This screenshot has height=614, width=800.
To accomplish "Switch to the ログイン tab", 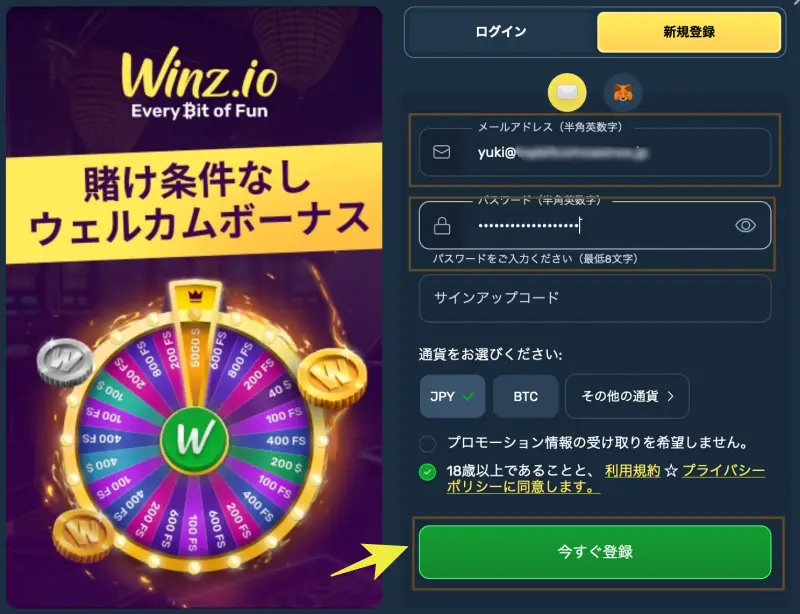I will point(501,32).
